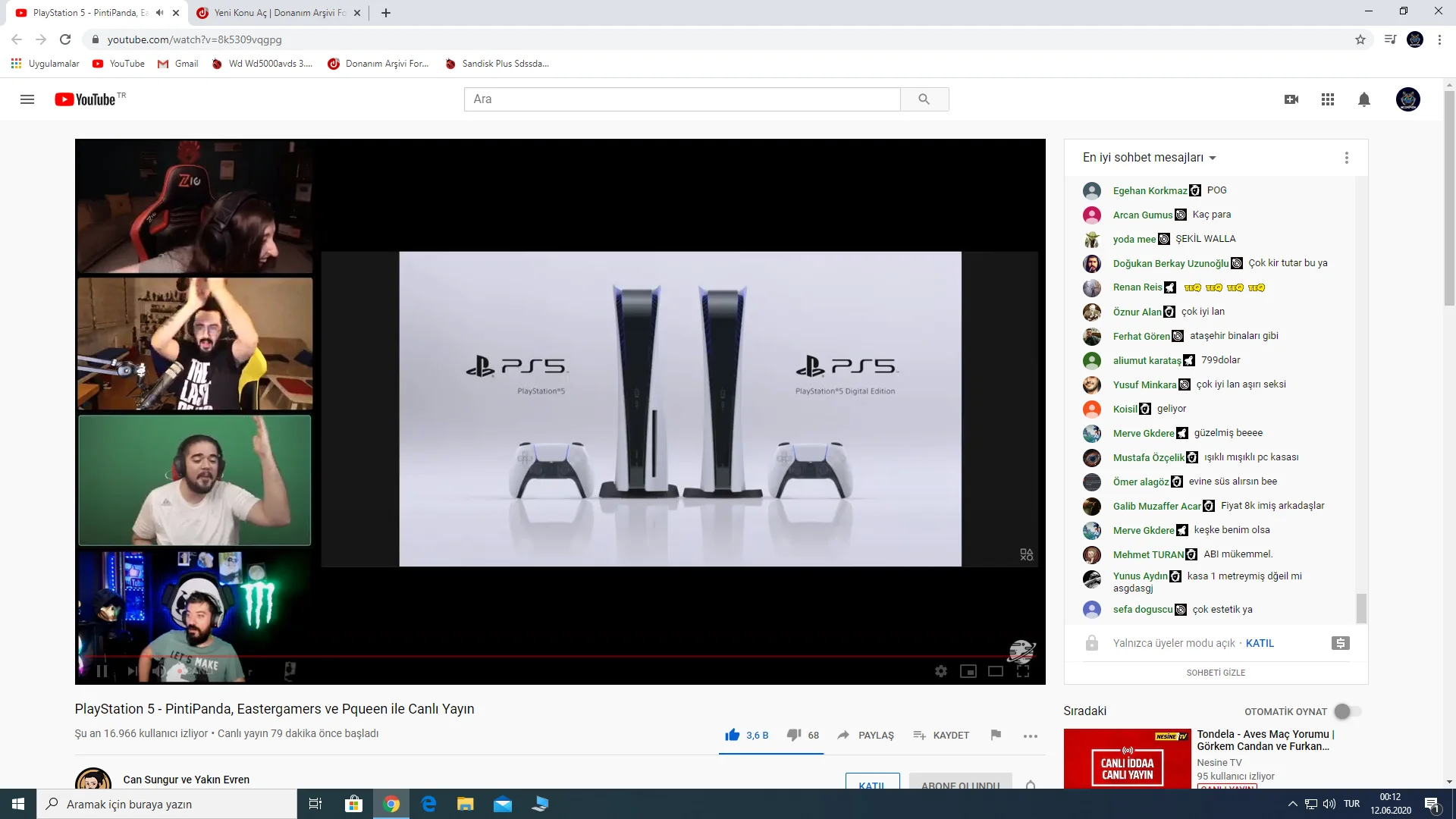Dislike the video
The width and height of the screenshot is (1456, 819).
794,735
